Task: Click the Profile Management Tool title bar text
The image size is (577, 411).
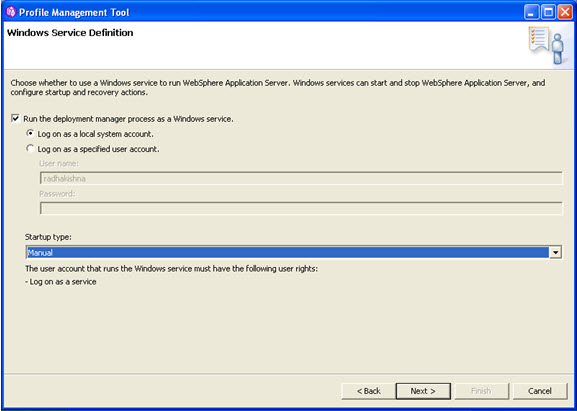Action: (x=74, y=13)
